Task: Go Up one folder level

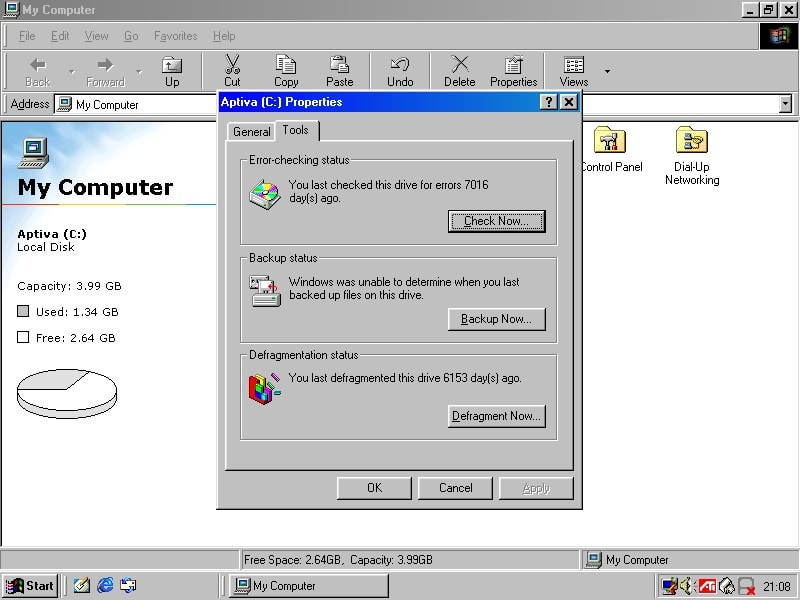Action: coord(172,71)
